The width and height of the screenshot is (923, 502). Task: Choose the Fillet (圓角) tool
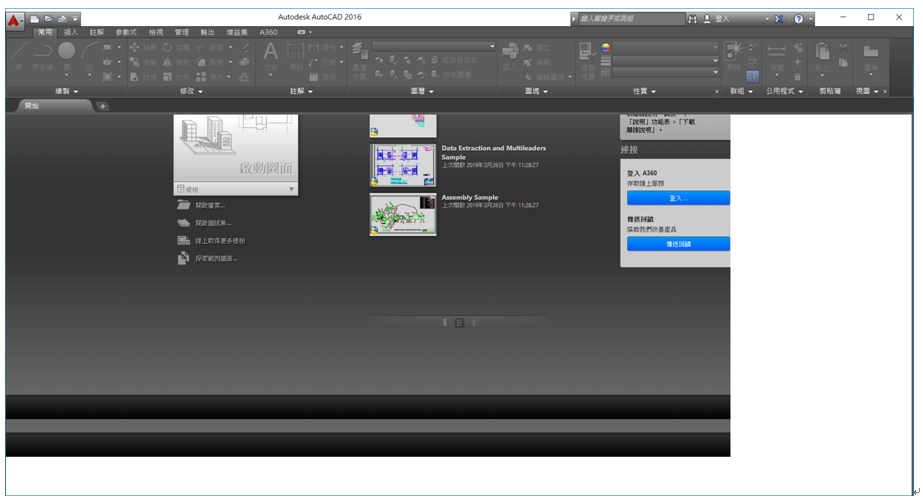coord(210,62)
